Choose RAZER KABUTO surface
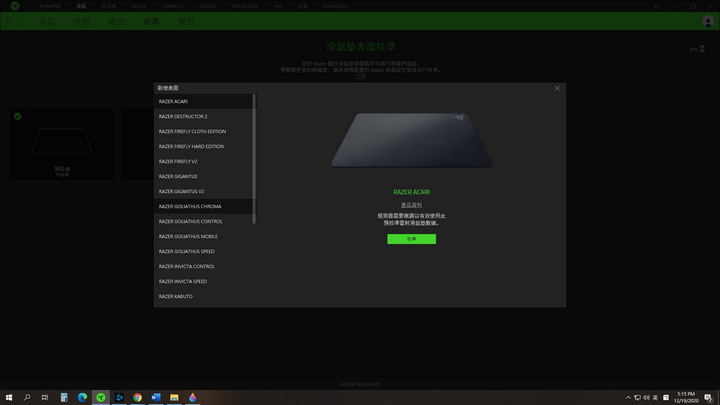This screenshot has width=720, height=405. tap(203, 296)
